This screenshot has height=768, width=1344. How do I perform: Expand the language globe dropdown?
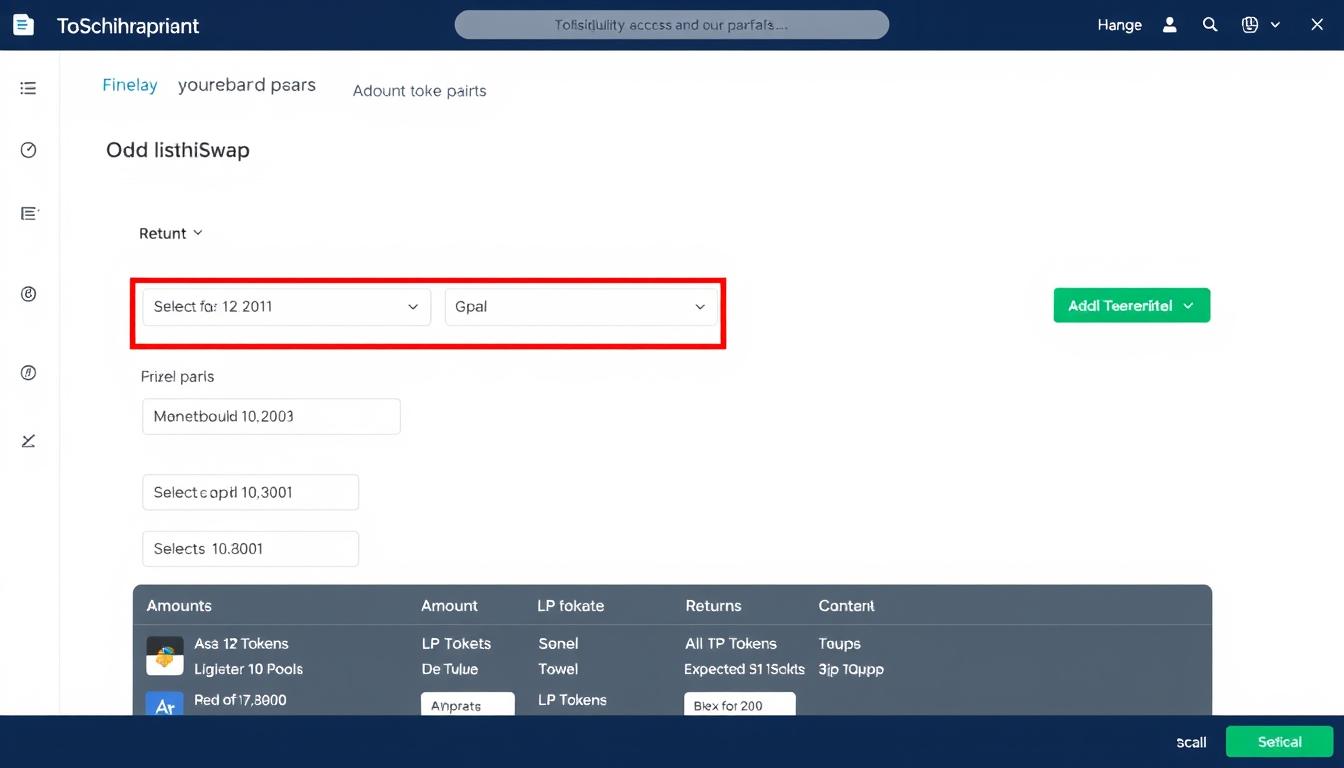coord(1262,24)
